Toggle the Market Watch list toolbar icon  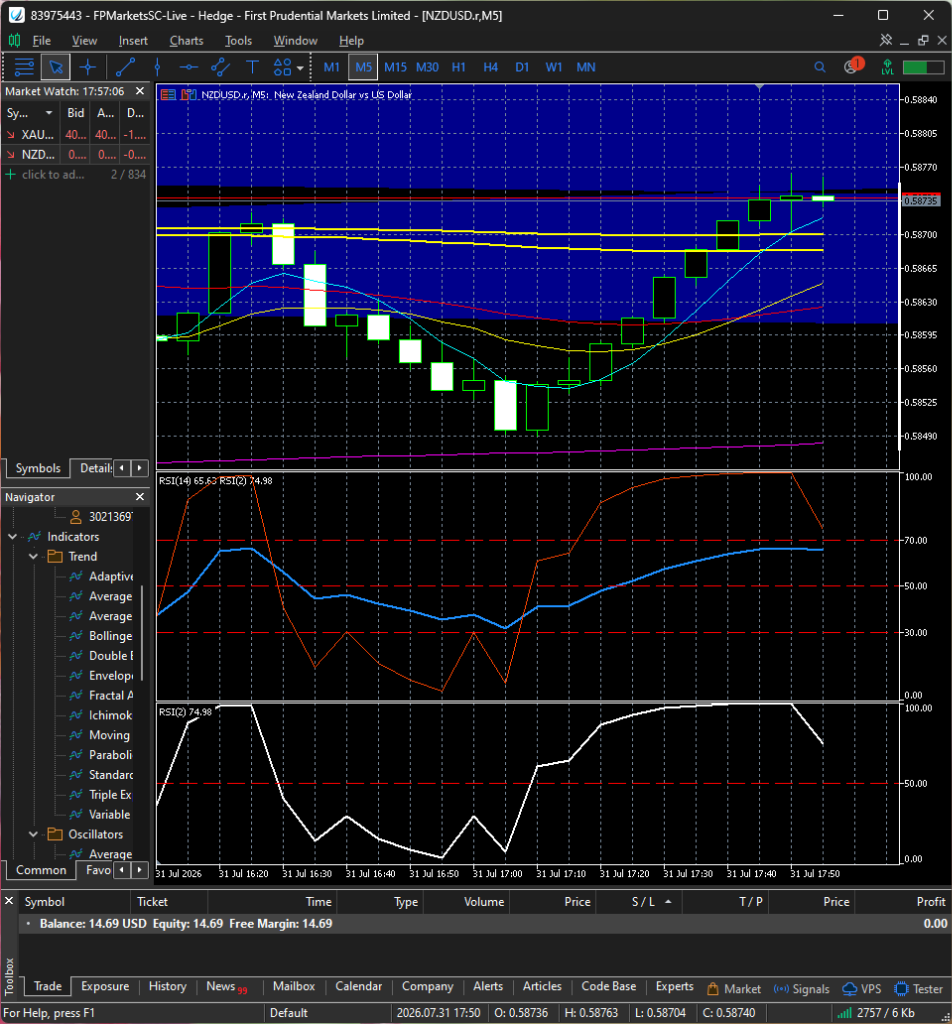24,67
